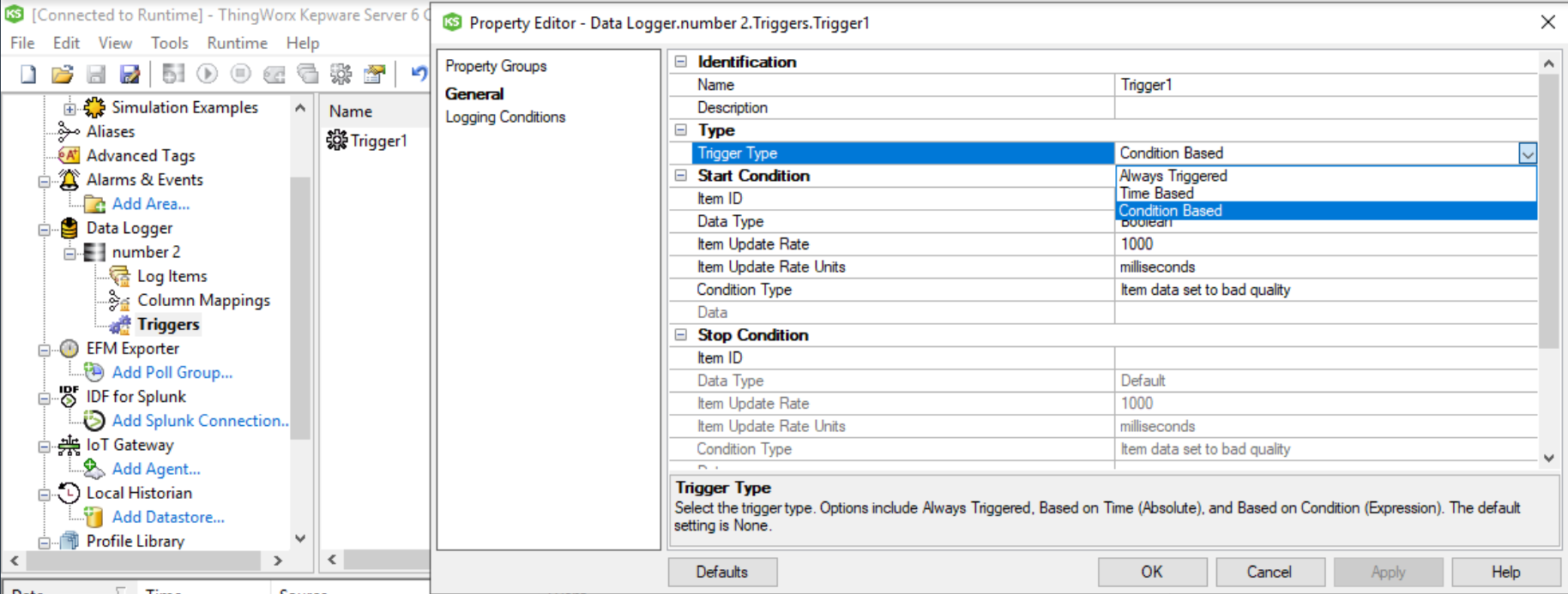Click the Log Items icon

(120, 276)
